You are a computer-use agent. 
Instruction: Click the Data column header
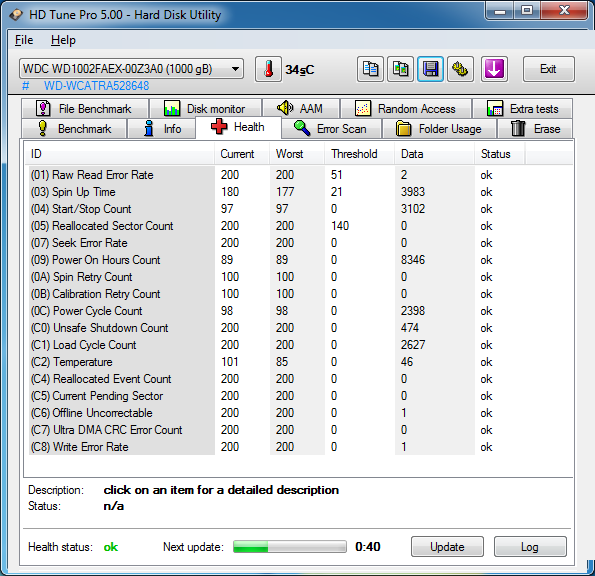434,154
